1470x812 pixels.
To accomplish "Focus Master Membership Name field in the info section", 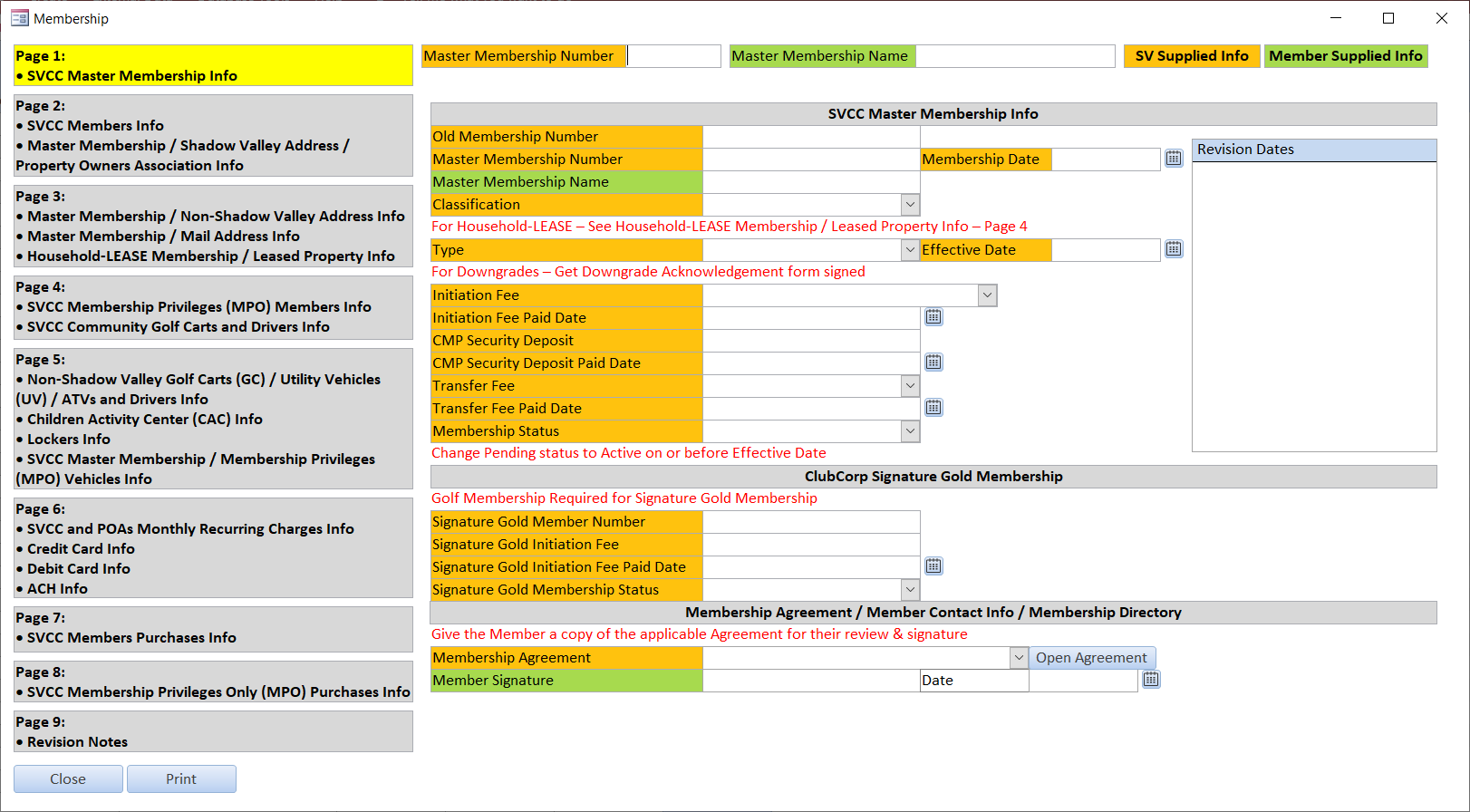I will [811, 182].
